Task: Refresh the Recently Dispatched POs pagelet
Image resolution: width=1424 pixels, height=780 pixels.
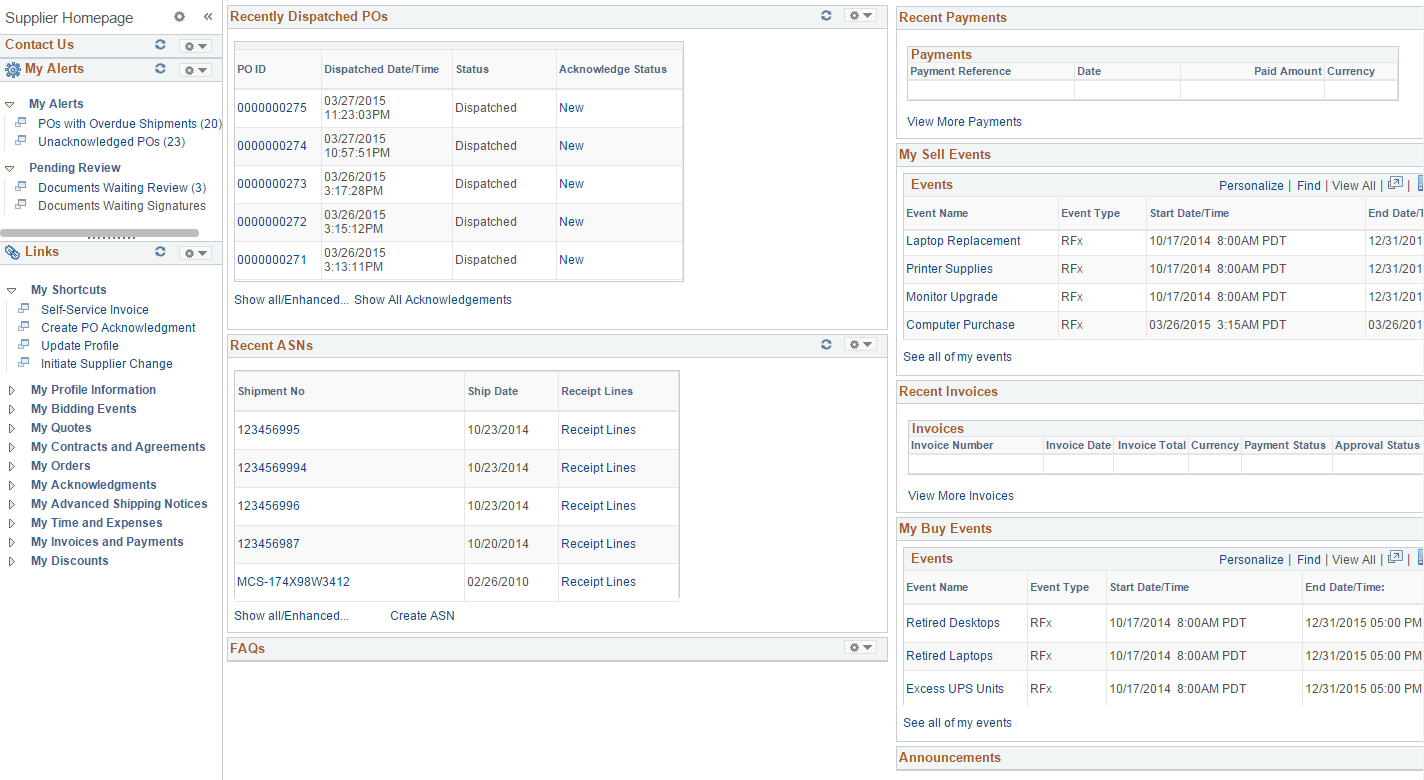Action: [x=826, y=15]
